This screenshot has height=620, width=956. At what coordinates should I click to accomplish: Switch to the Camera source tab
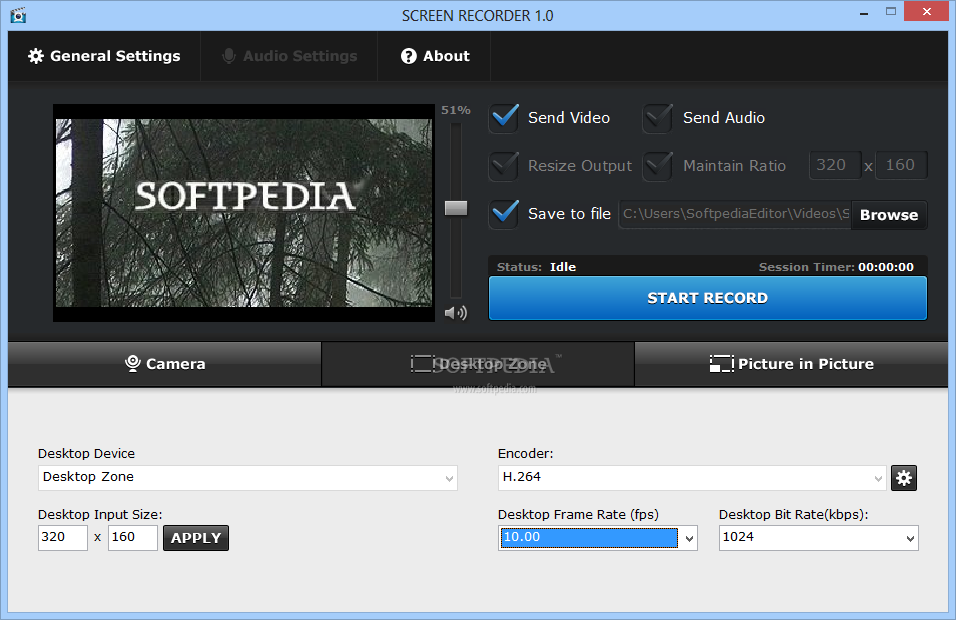165,364
